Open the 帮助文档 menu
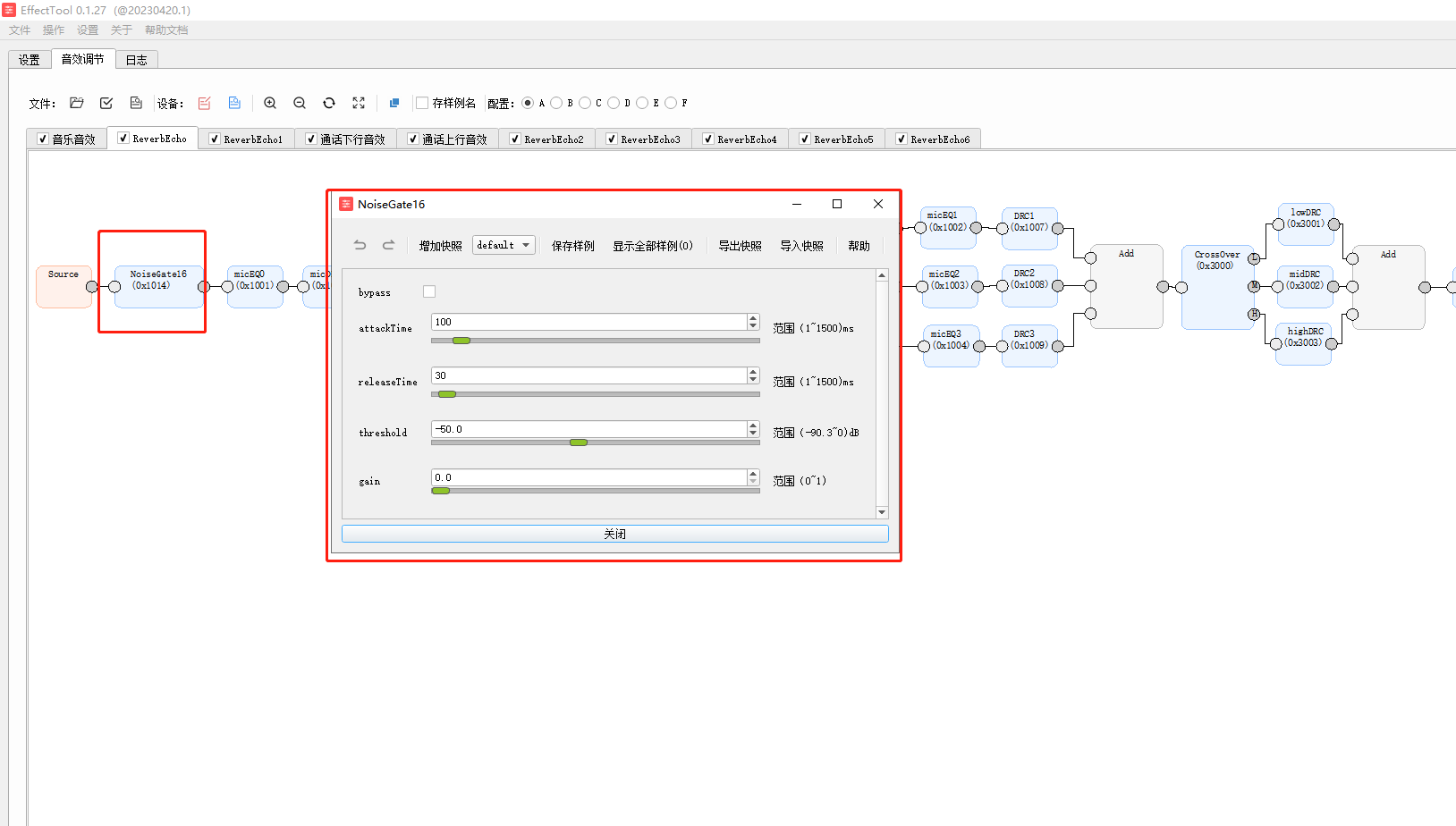Screen dimensions: 1456x826 click(x=166, y=29)
